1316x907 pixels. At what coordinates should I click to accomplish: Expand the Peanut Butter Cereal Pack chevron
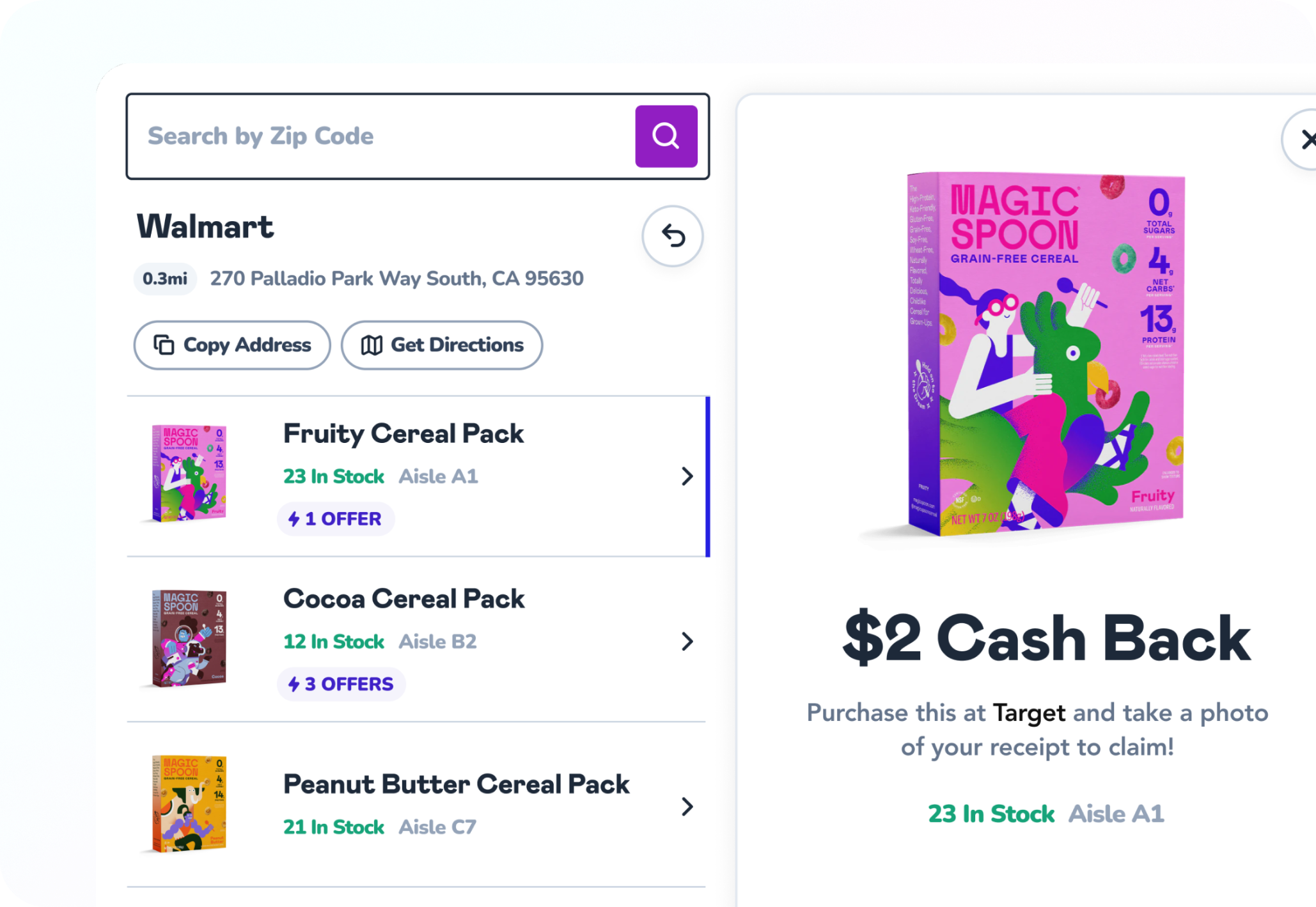pyautogui.click(x=687, y=807)
